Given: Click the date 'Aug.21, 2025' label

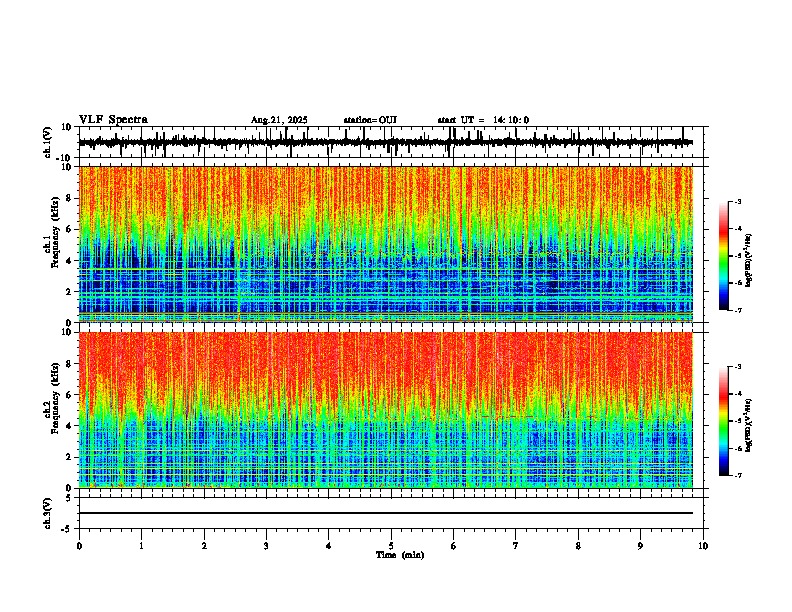Looking at the screenshot, I should point(279,120).
